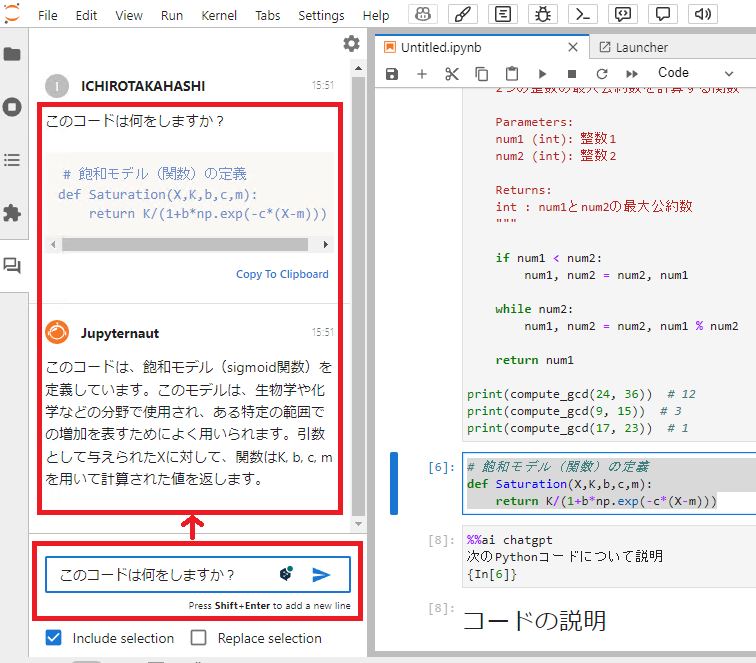Close the Untitled.ipynb tab
Viewport: 756px width, 663px height.
pyautogui.click(x=573, y=47)
